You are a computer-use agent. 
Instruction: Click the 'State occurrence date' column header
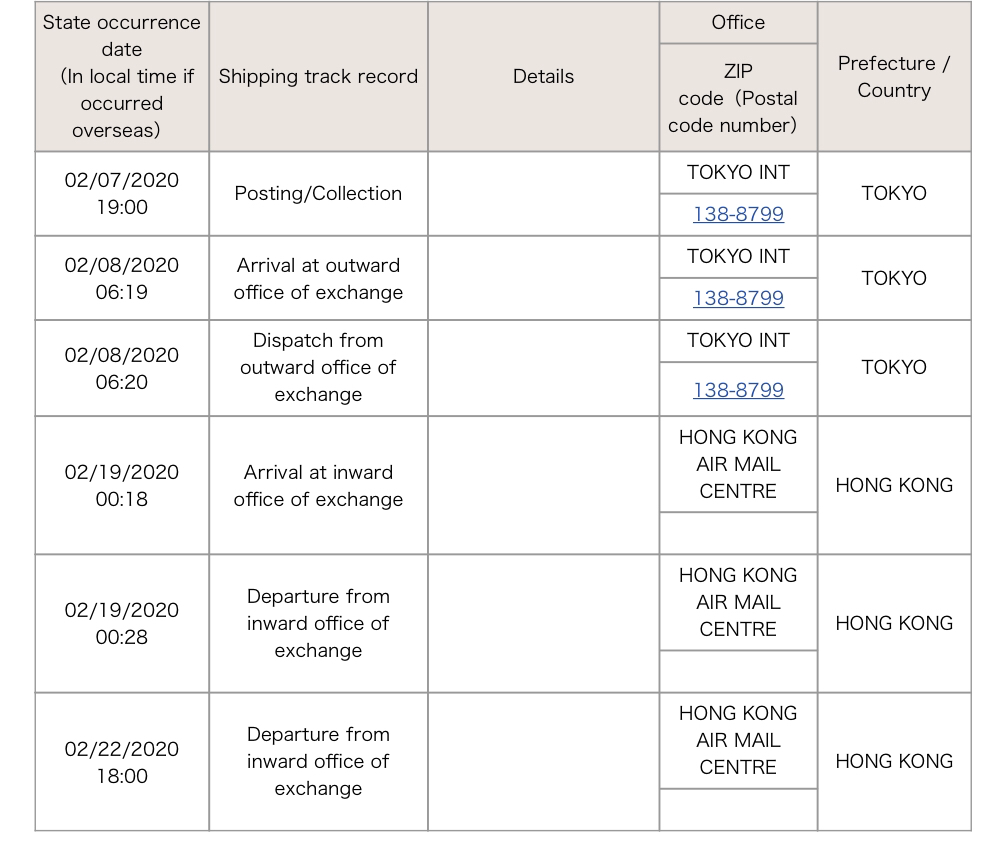(x=122, y=76)
